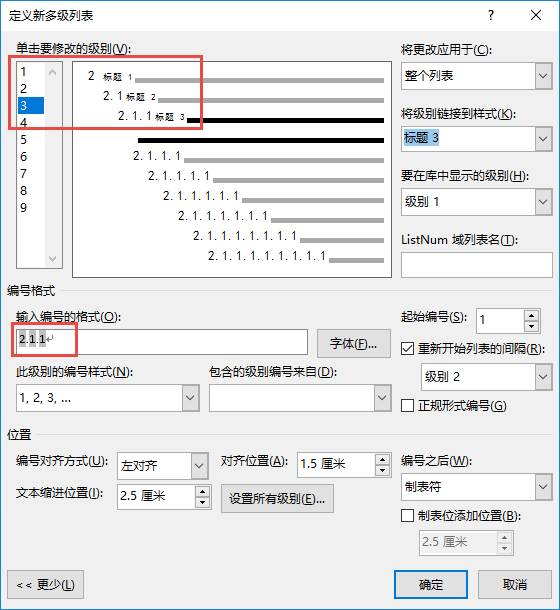Open the 要在库中显示的级别 dropdown
The height and width of the screenshot is (610, 560).
tap(543, 202)
